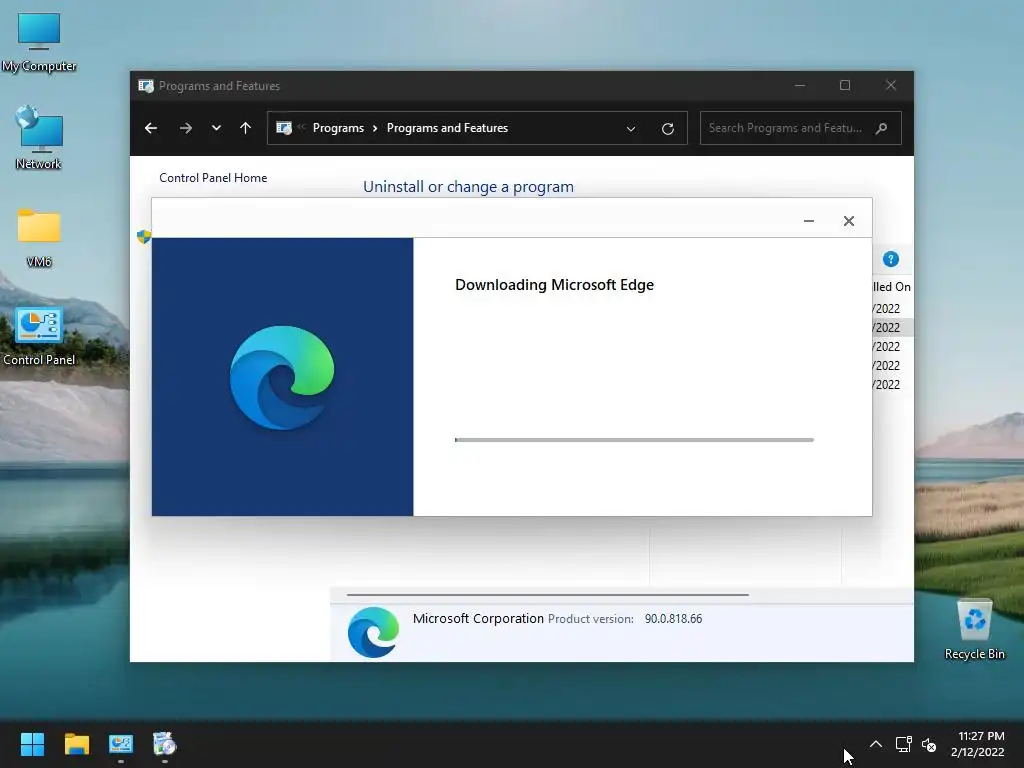This screenshot has width=1024, height=768.
Task: Click the Programs breadcrumb
Action: pyautogui.click(x=338, y=128)
